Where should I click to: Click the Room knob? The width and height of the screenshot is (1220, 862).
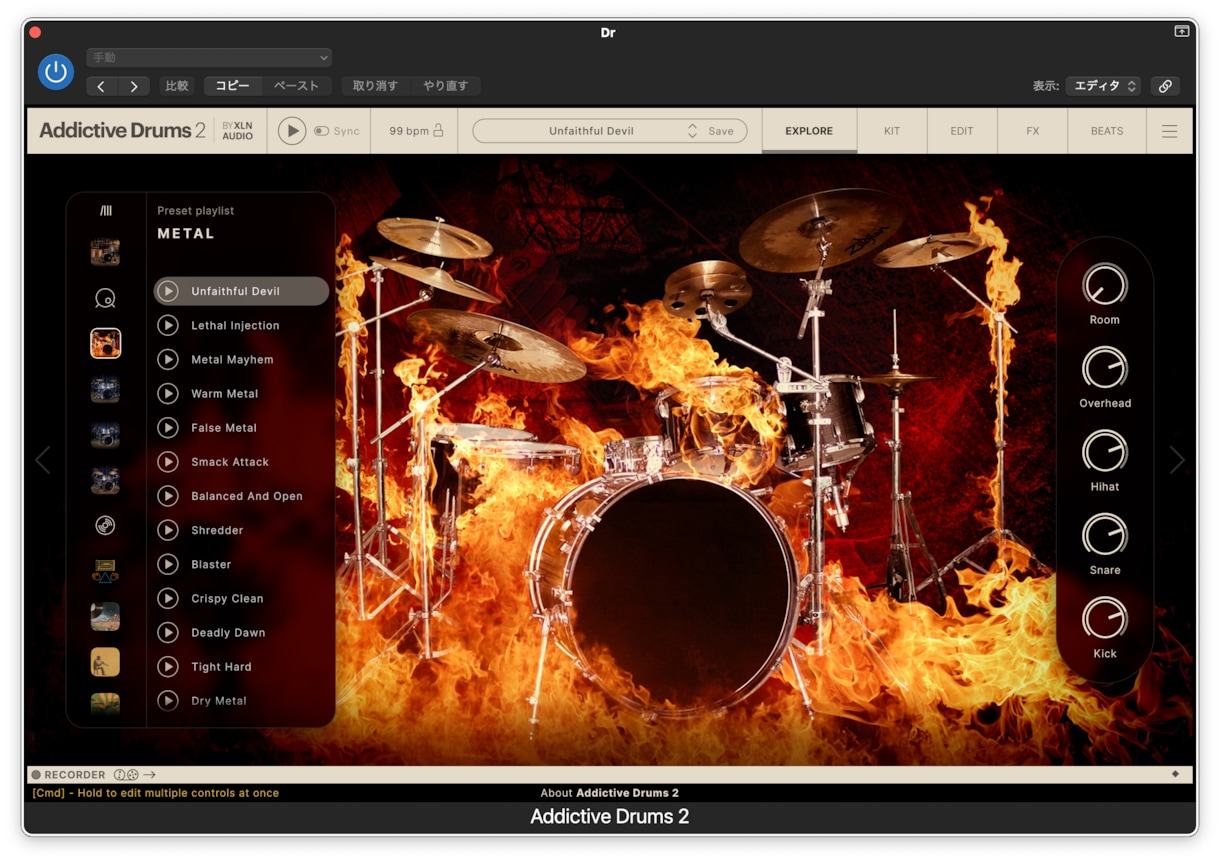[1105, 285]
